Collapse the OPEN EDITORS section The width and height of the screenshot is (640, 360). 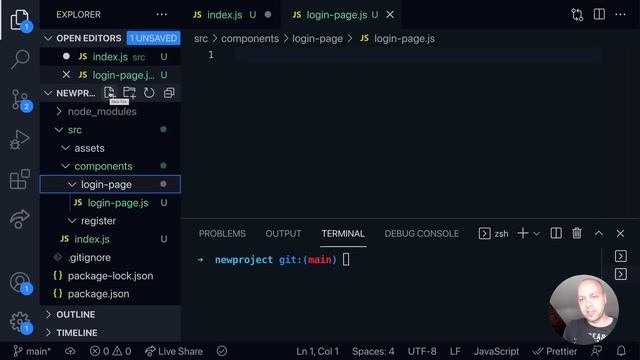coord(89,38)
